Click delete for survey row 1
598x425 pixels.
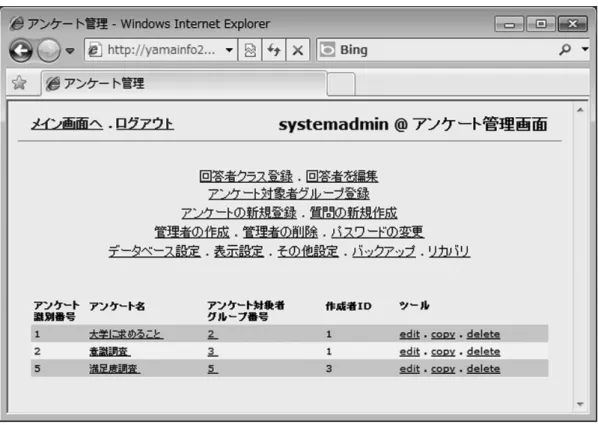(x=483, y=334)
